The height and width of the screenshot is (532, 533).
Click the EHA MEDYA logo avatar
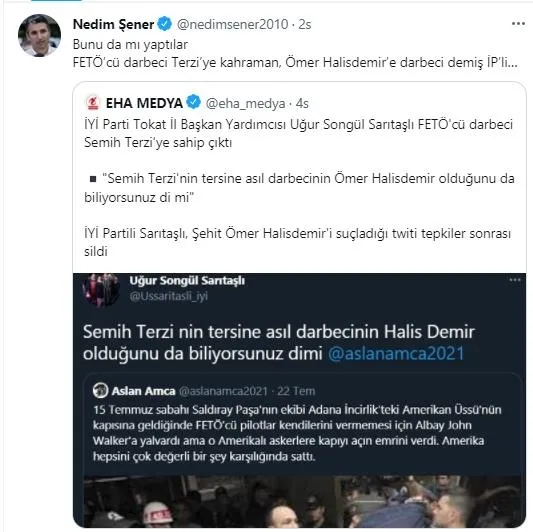[x=93, y=103]
